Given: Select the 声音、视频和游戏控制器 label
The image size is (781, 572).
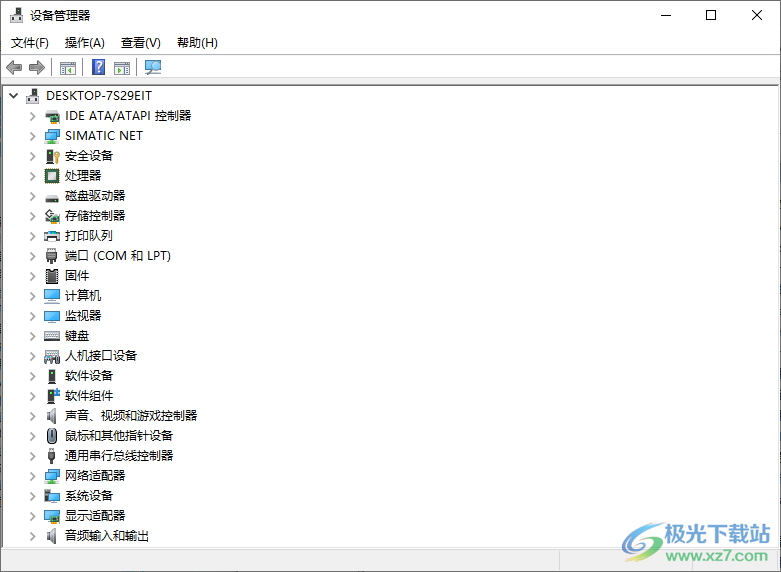Looking at the screenshot, I should click(x=131, y=416).
